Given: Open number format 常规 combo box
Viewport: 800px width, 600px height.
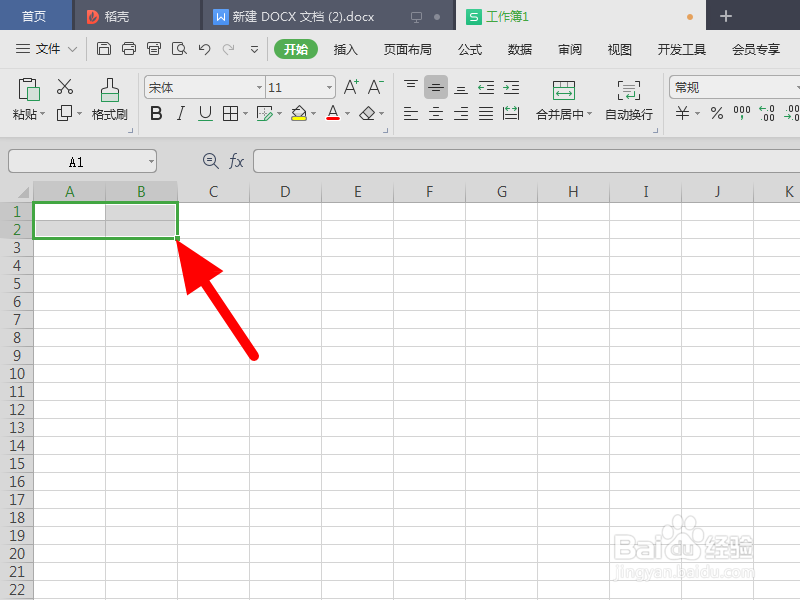Looking at the screenshot, I should click(x=734, y=88).
